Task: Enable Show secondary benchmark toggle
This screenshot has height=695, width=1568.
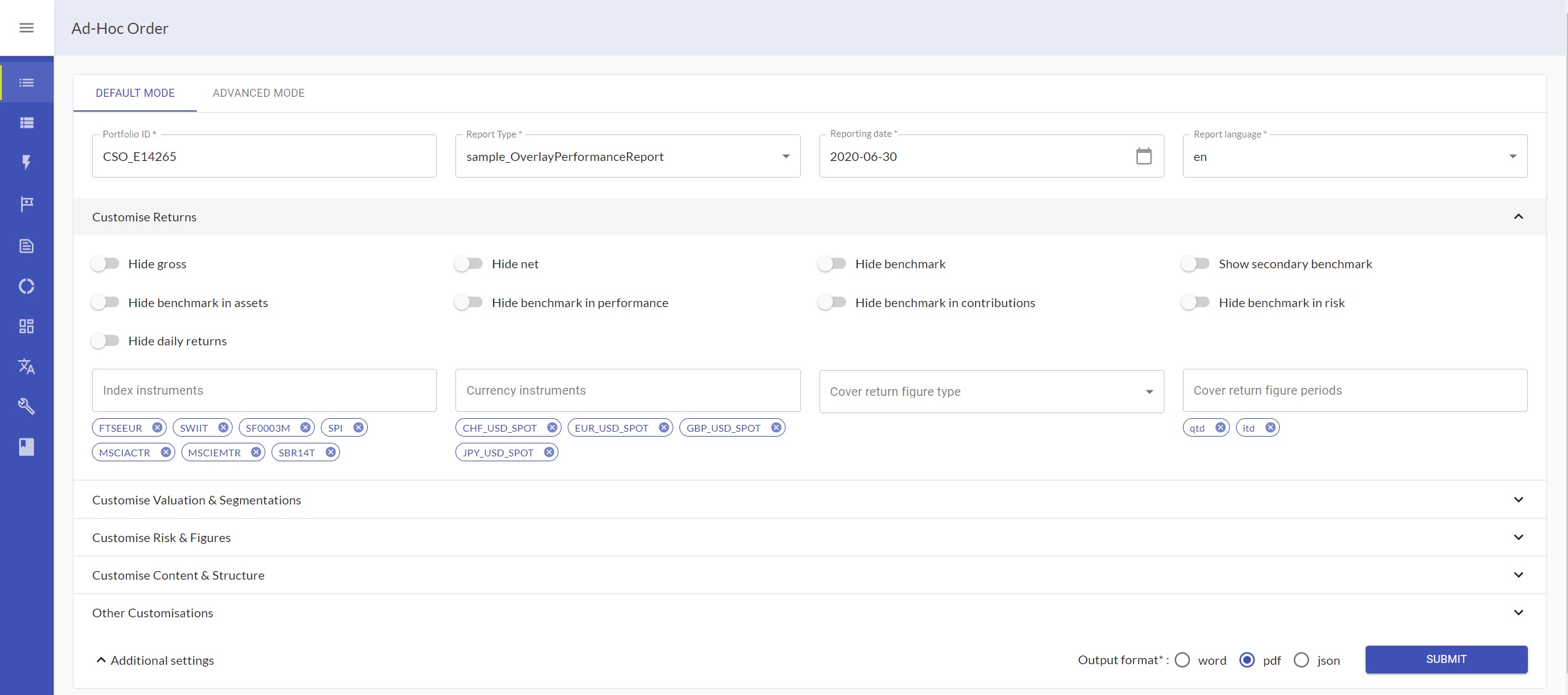Action: 1196,264
